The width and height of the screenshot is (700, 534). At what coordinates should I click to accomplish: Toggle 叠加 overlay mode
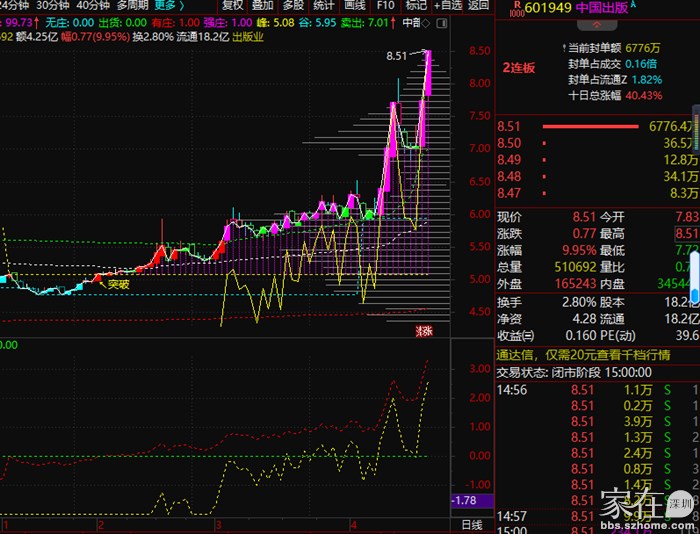pyautogui.click(x=263, y=6)
